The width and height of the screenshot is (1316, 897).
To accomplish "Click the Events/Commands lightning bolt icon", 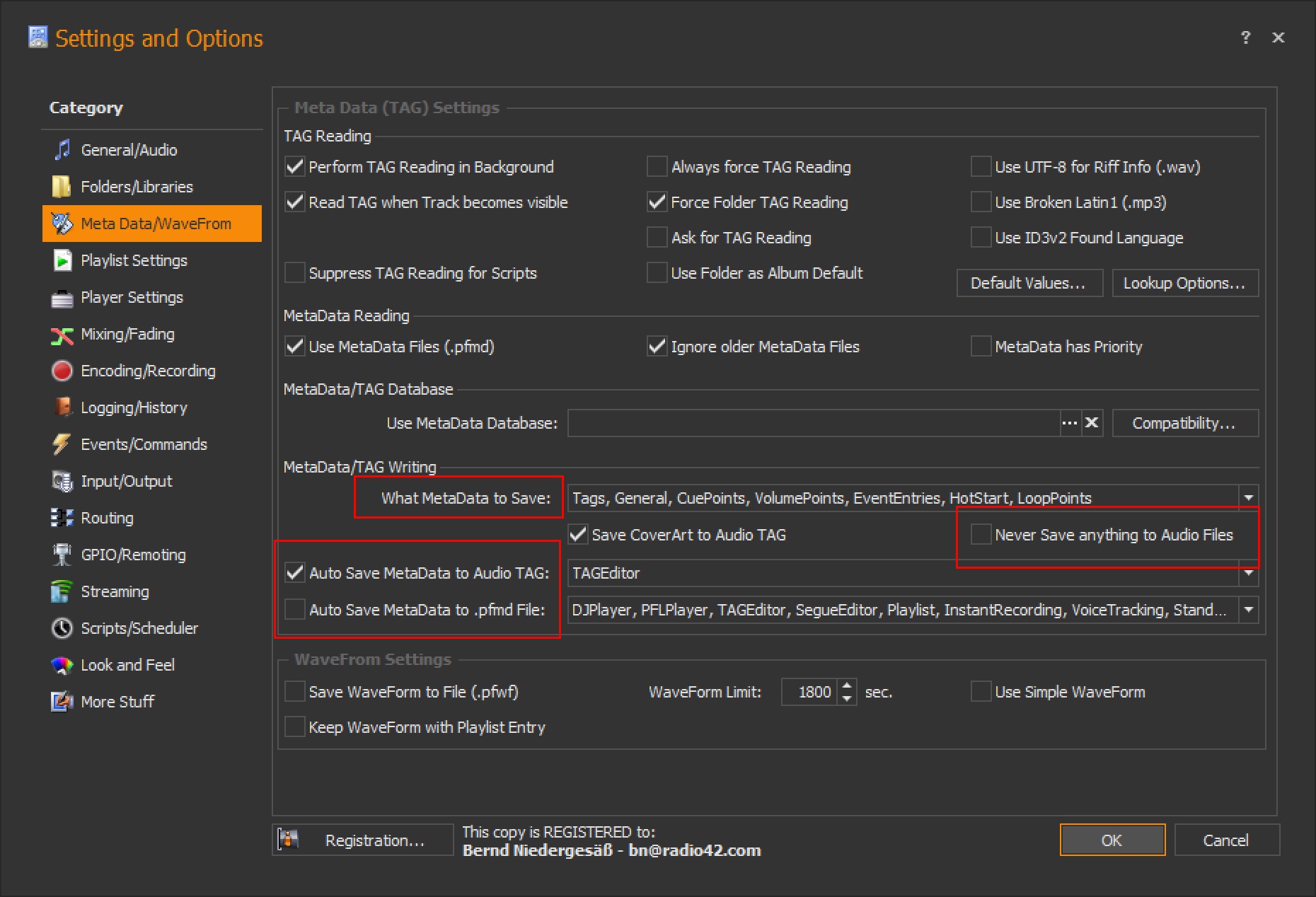I will pos(62,444).
